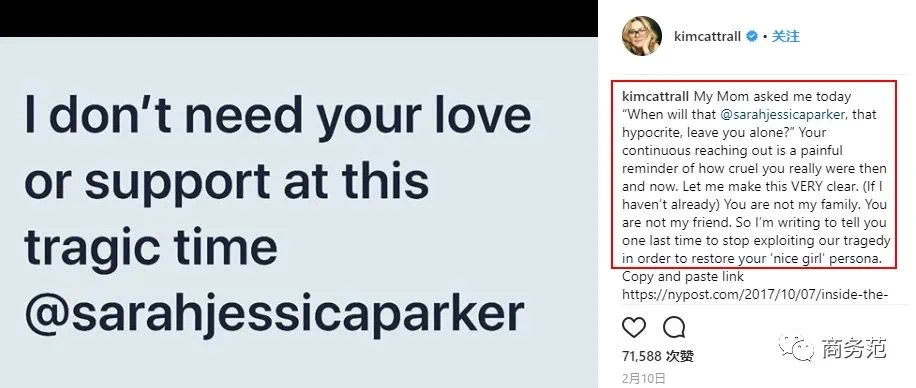Open comments via the speech bubble icon

(674, 328)
